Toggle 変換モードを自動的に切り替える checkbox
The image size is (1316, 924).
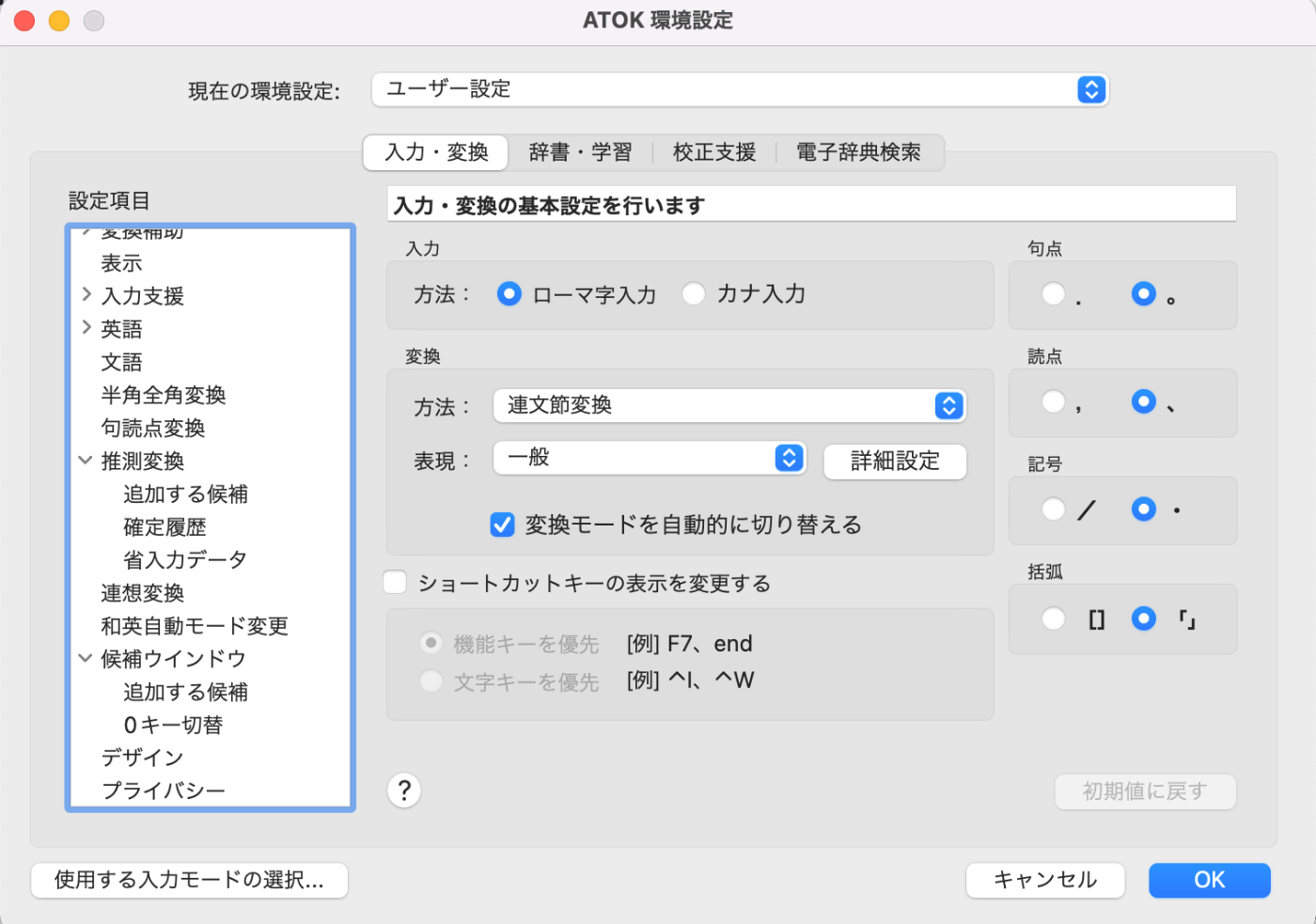tap(503, 525)
